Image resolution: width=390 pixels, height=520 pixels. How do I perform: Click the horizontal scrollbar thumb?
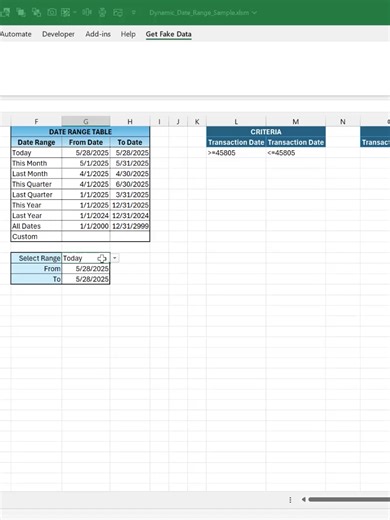tap(349, 499)
